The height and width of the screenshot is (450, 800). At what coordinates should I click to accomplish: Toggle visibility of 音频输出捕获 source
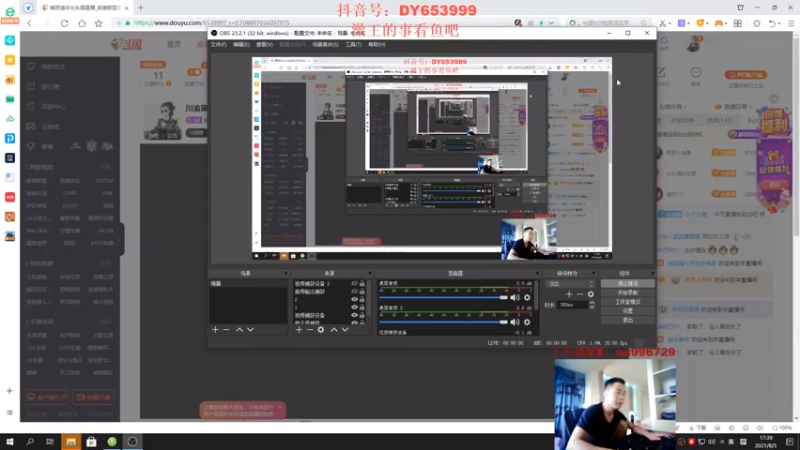coord(354,292)
